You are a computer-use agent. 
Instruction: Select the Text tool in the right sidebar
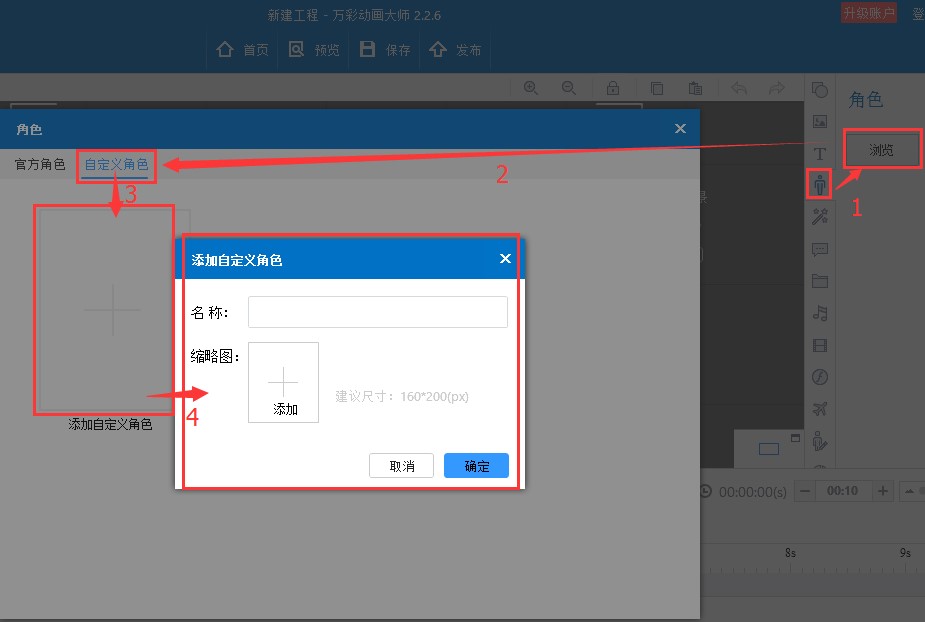[x=820, y=153]
